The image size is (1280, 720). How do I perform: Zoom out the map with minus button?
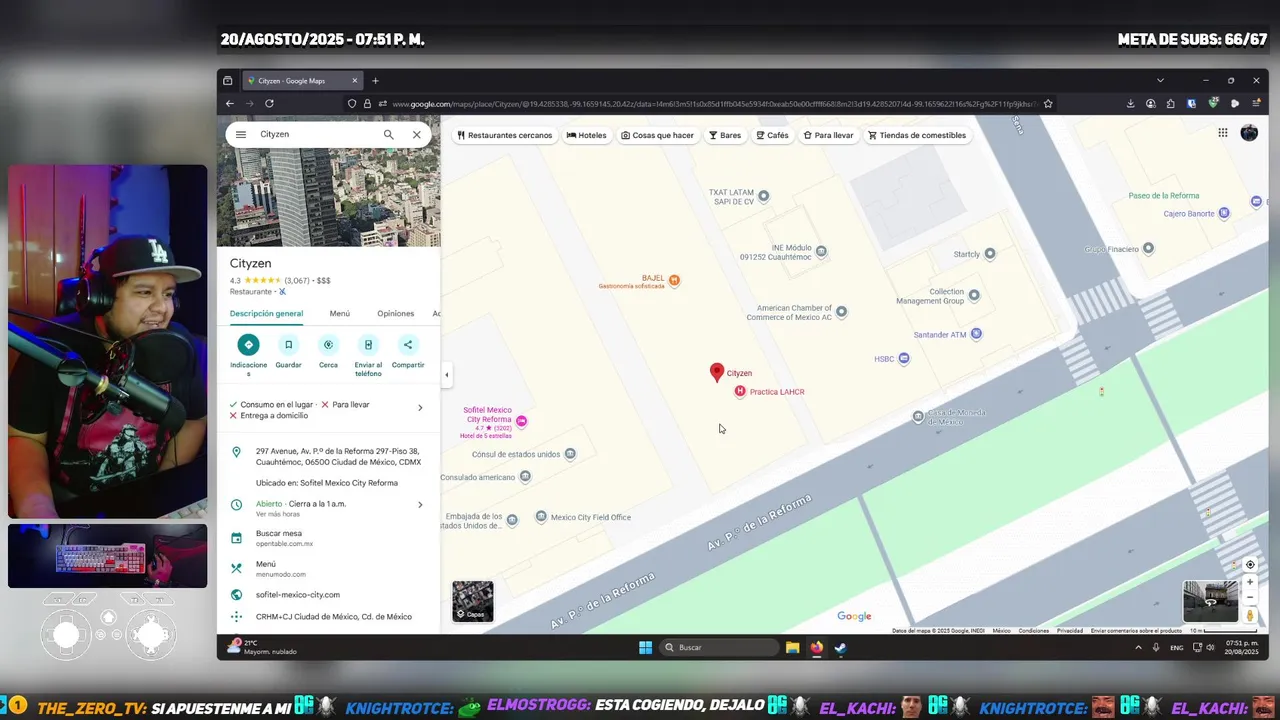[1250, 598]
